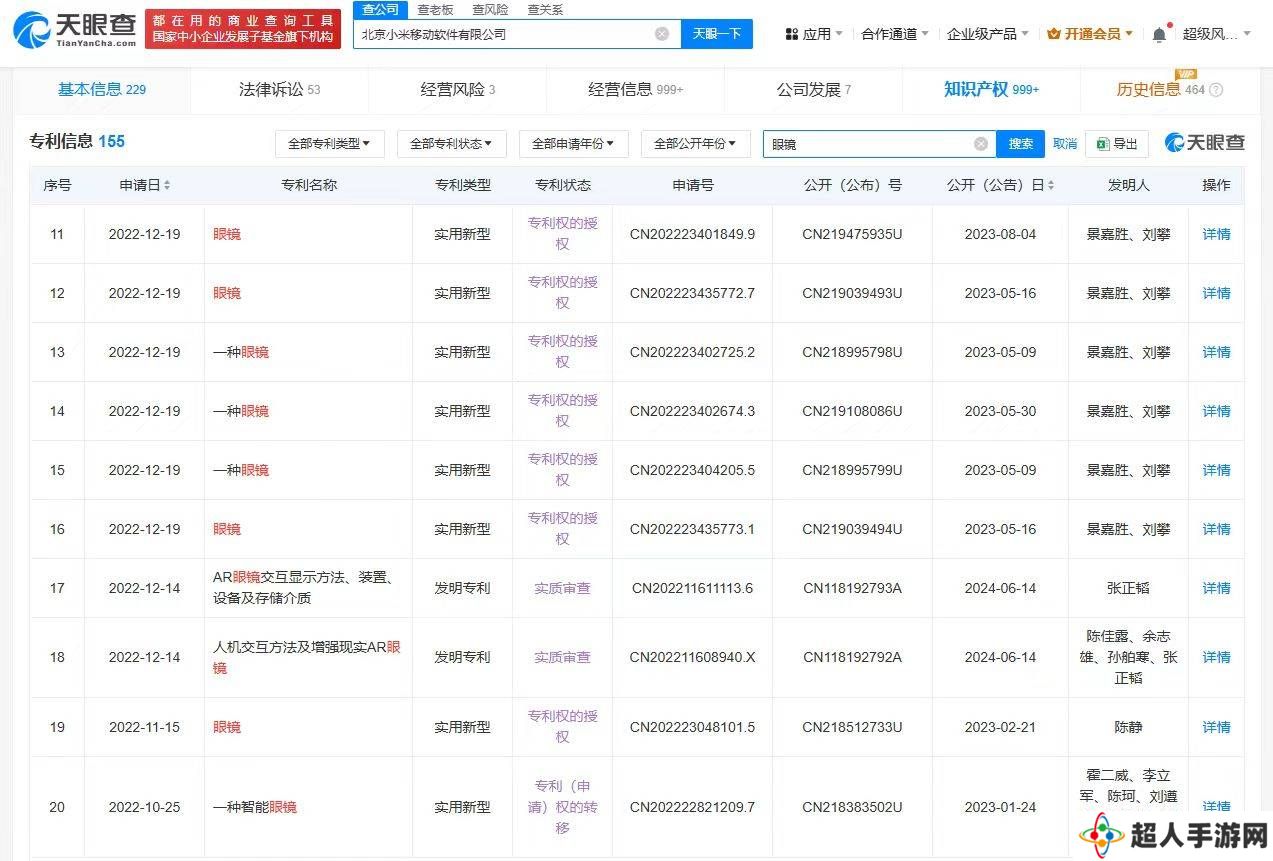The width and height of the screenshot is (1273, 861).
Task: Click help icon next to 历史信息
Action: 1216,90
